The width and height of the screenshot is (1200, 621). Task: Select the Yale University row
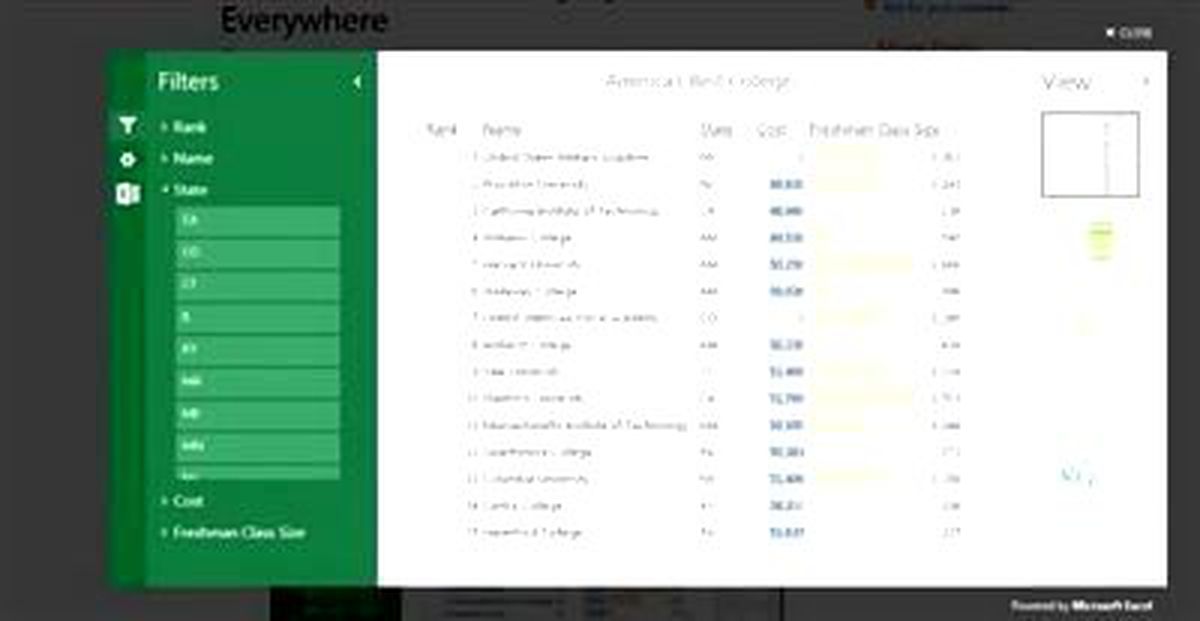690,371
